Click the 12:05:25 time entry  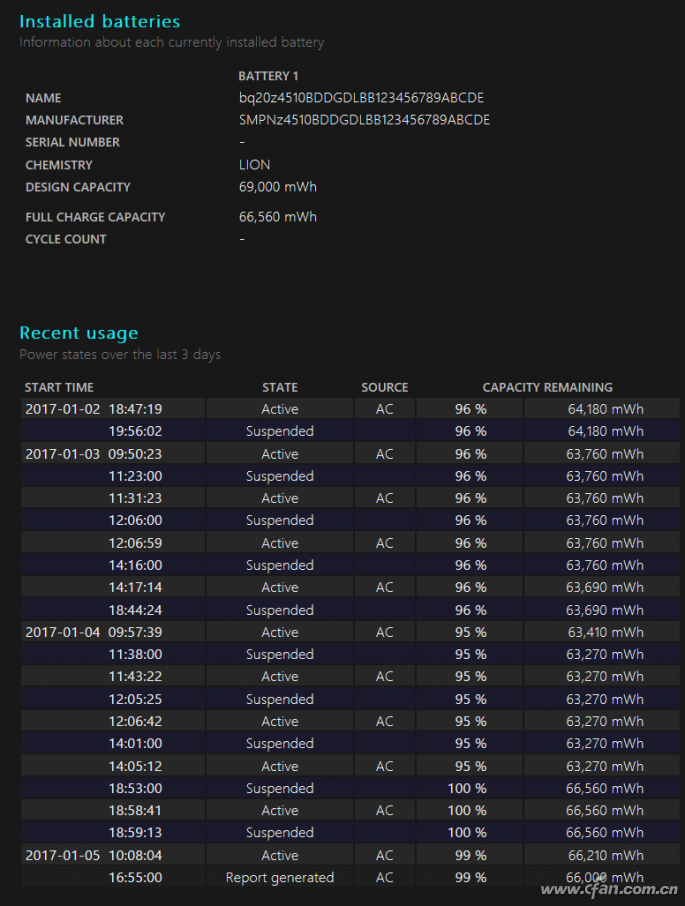click(135, 699)
